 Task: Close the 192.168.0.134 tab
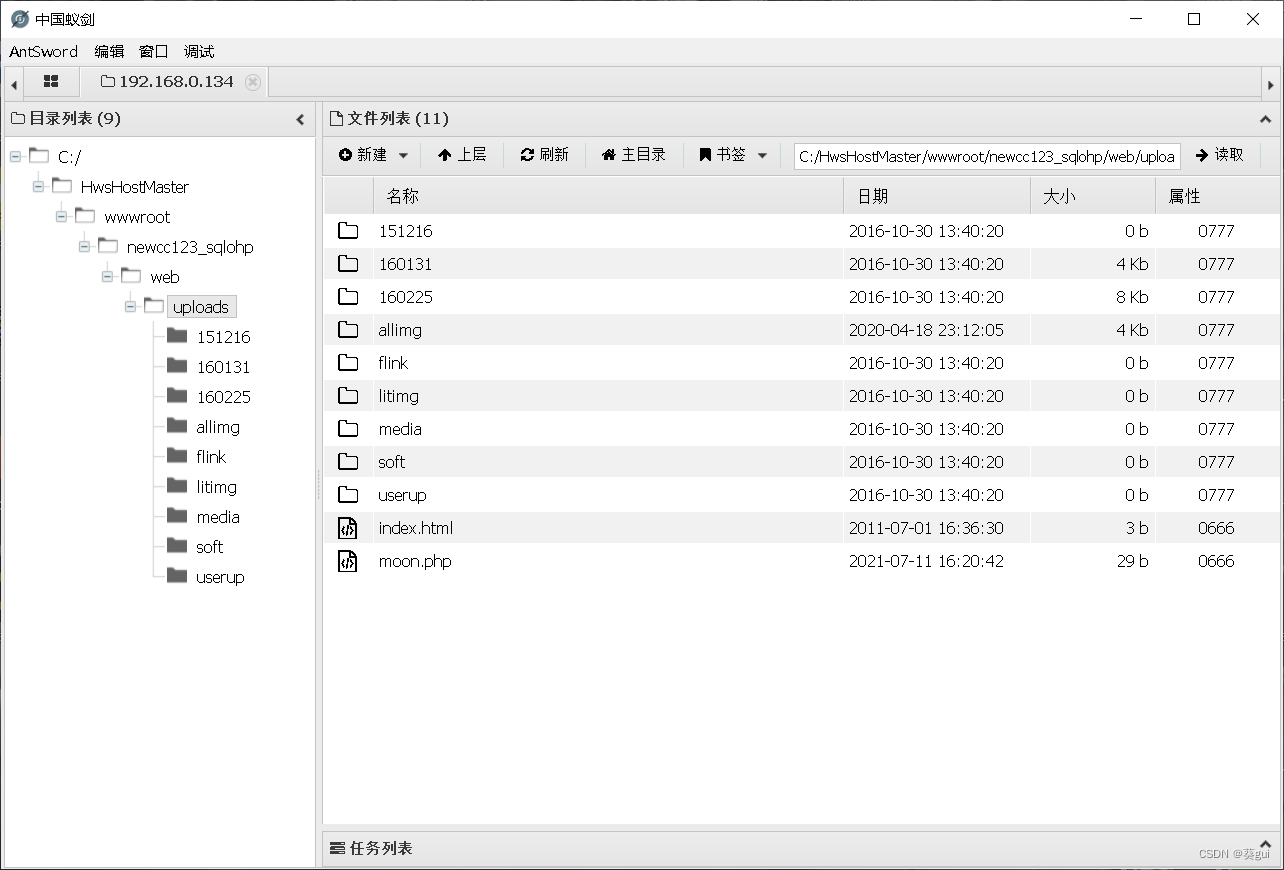(x=253, y=82)
